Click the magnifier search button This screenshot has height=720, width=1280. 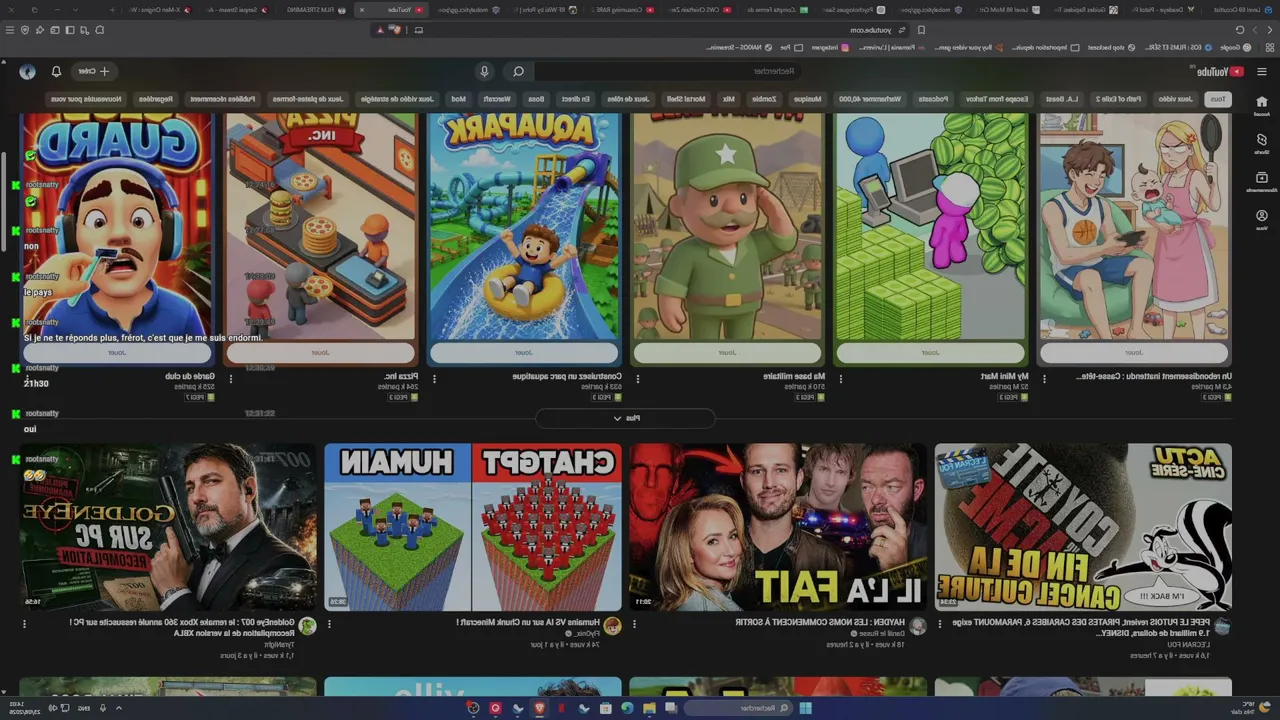[518, 72]
